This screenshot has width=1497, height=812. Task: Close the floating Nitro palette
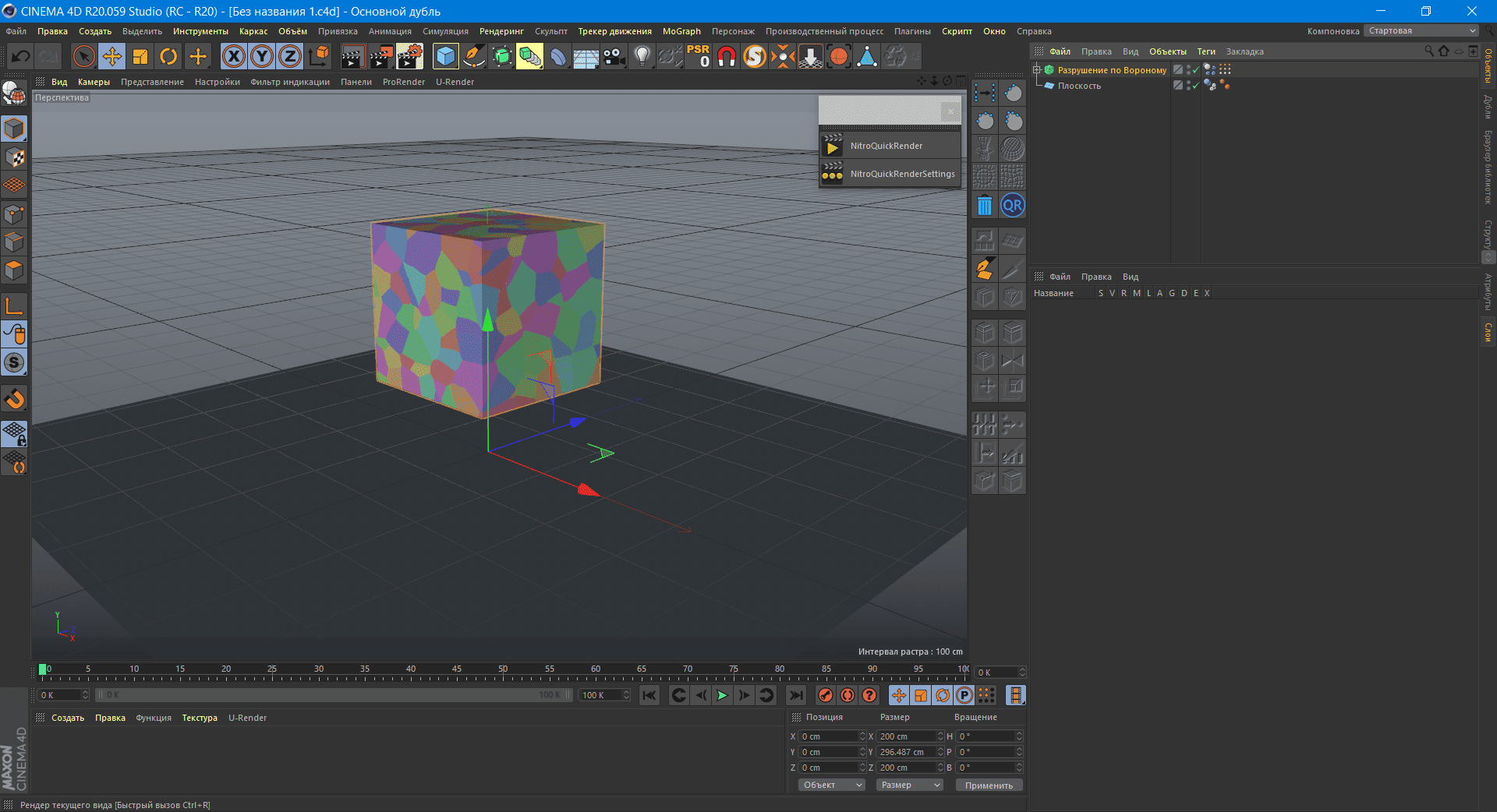click(950, 111)
